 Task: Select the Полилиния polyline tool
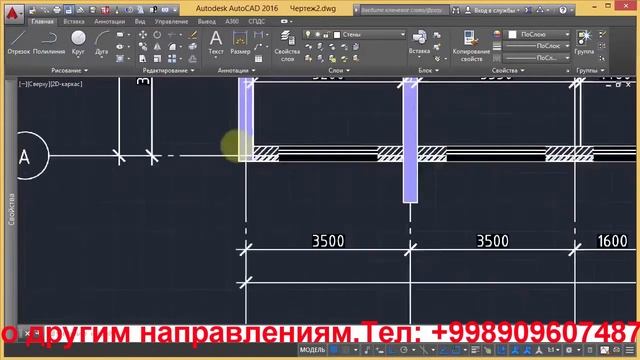pyautogui.click(x=49, y=43)
